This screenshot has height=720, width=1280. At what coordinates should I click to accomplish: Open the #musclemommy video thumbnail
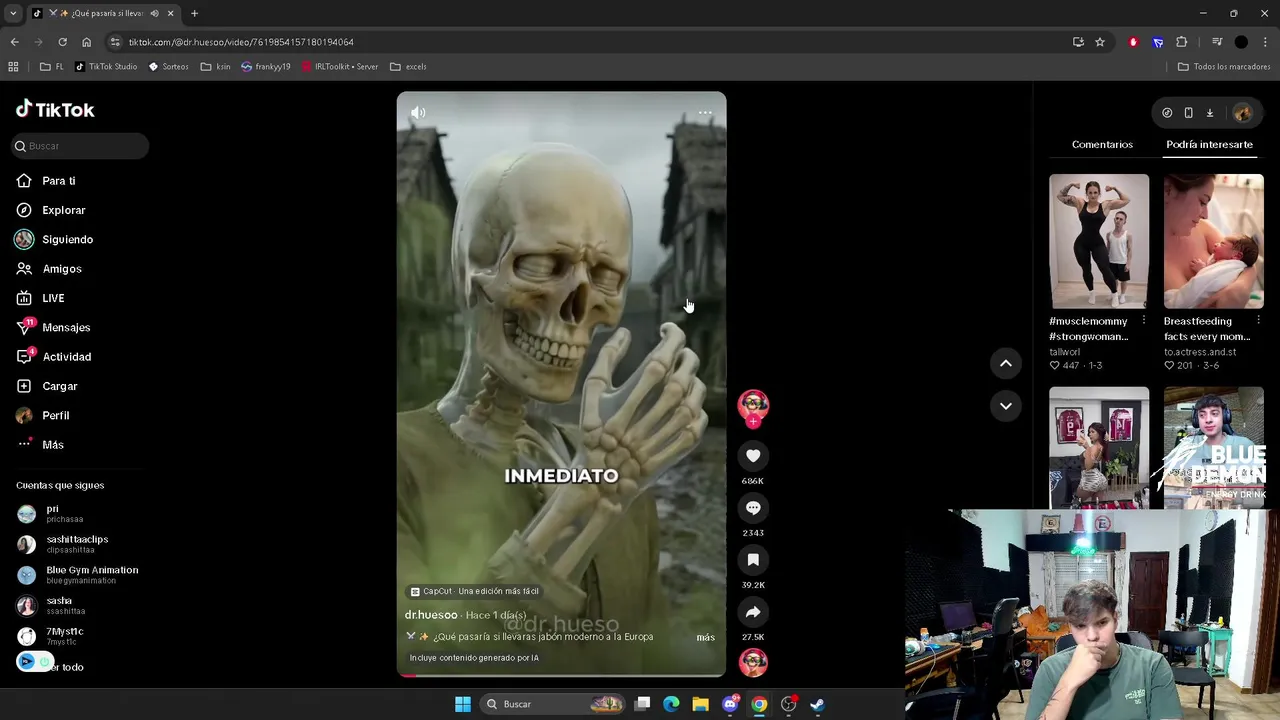(x=1099, y=241)
